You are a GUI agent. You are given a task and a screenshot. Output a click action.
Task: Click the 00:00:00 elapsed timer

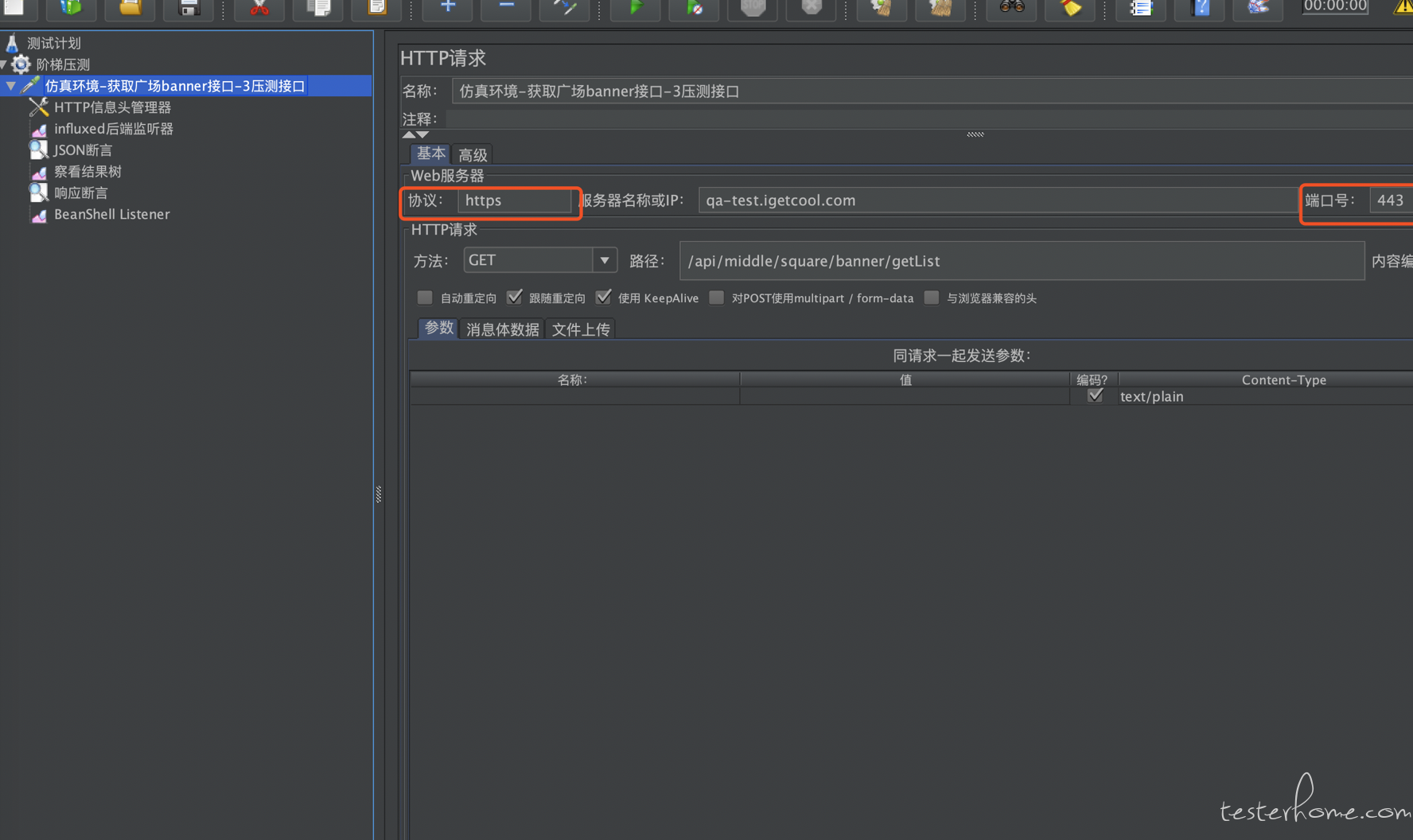(1335, 6)
